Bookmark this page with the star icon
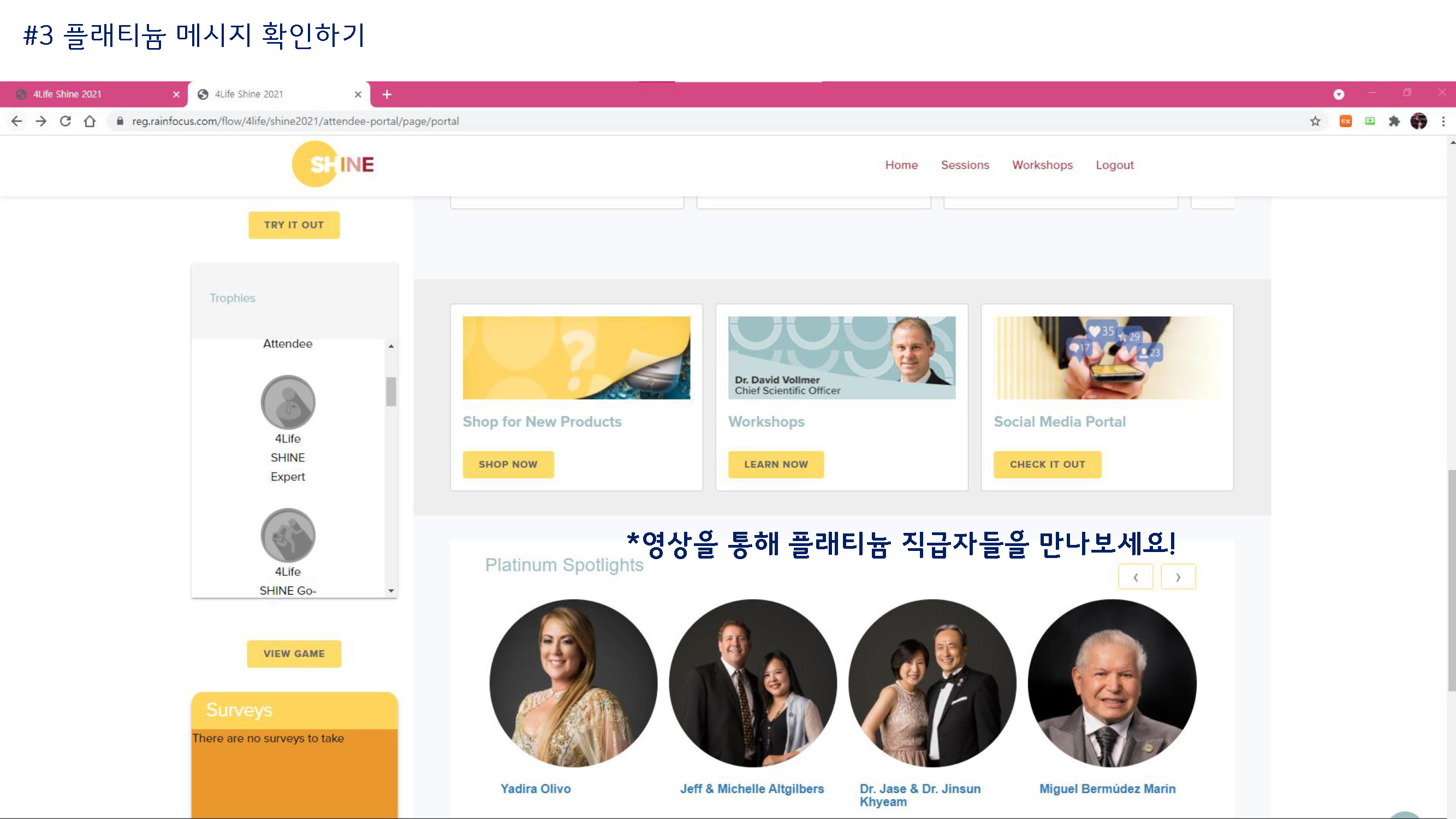This screenshot has width=1456, height=819. (x=1316, y=121)
